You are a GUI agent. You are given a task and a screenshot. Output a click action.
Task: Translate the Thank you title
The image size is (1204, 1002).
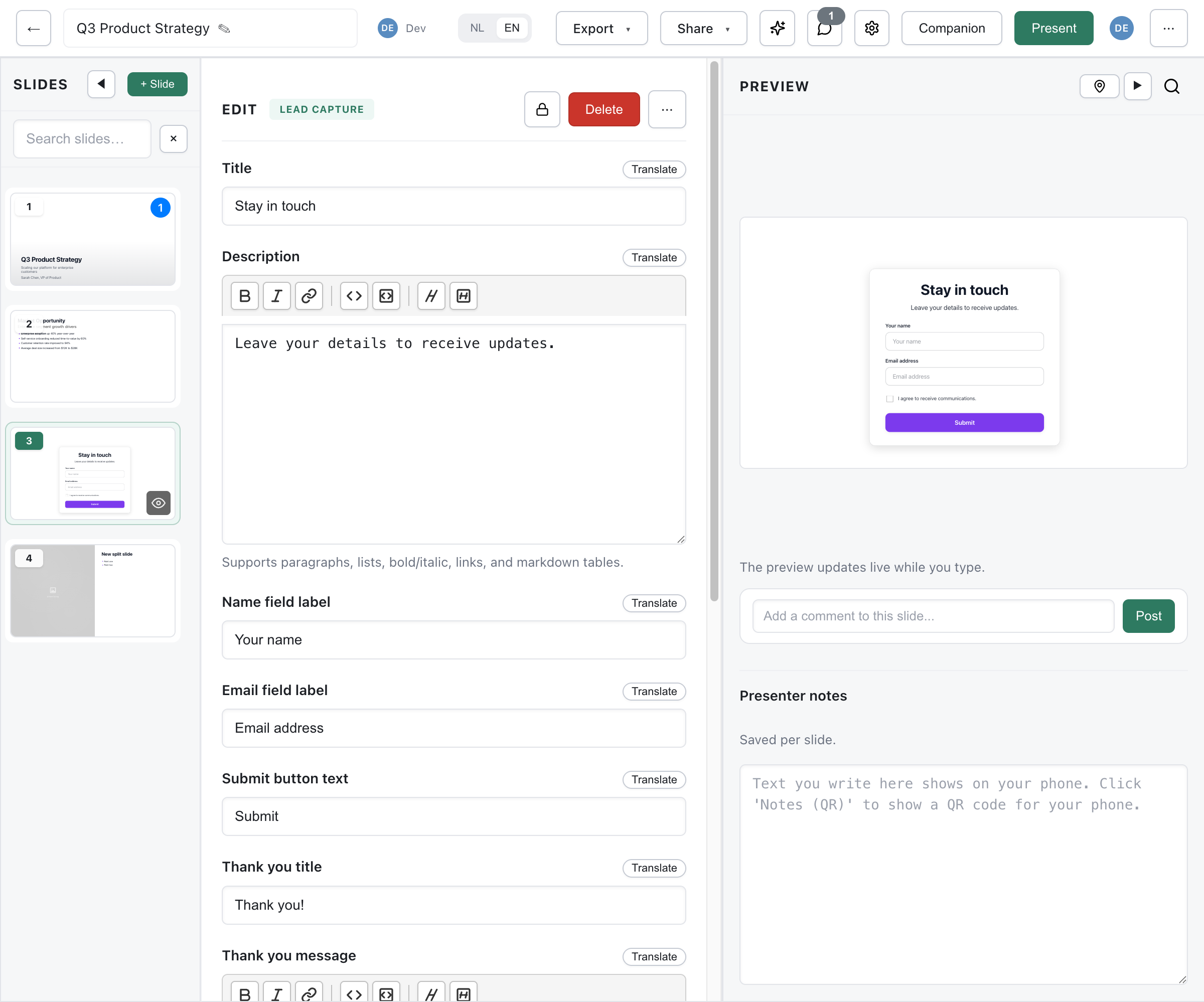[x=654, y=868]
